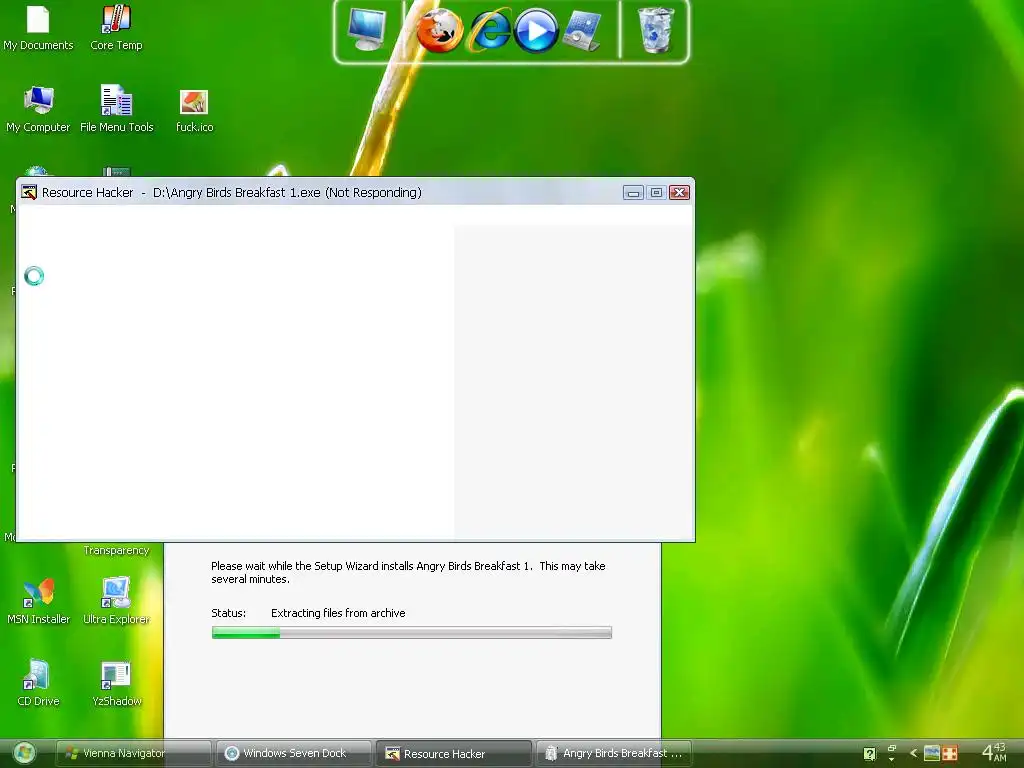Switch to Angry Birds Breakfast installer taskbar button
Image resolution: width=1024 pixels, height=768 pixels.
point(614,753)
